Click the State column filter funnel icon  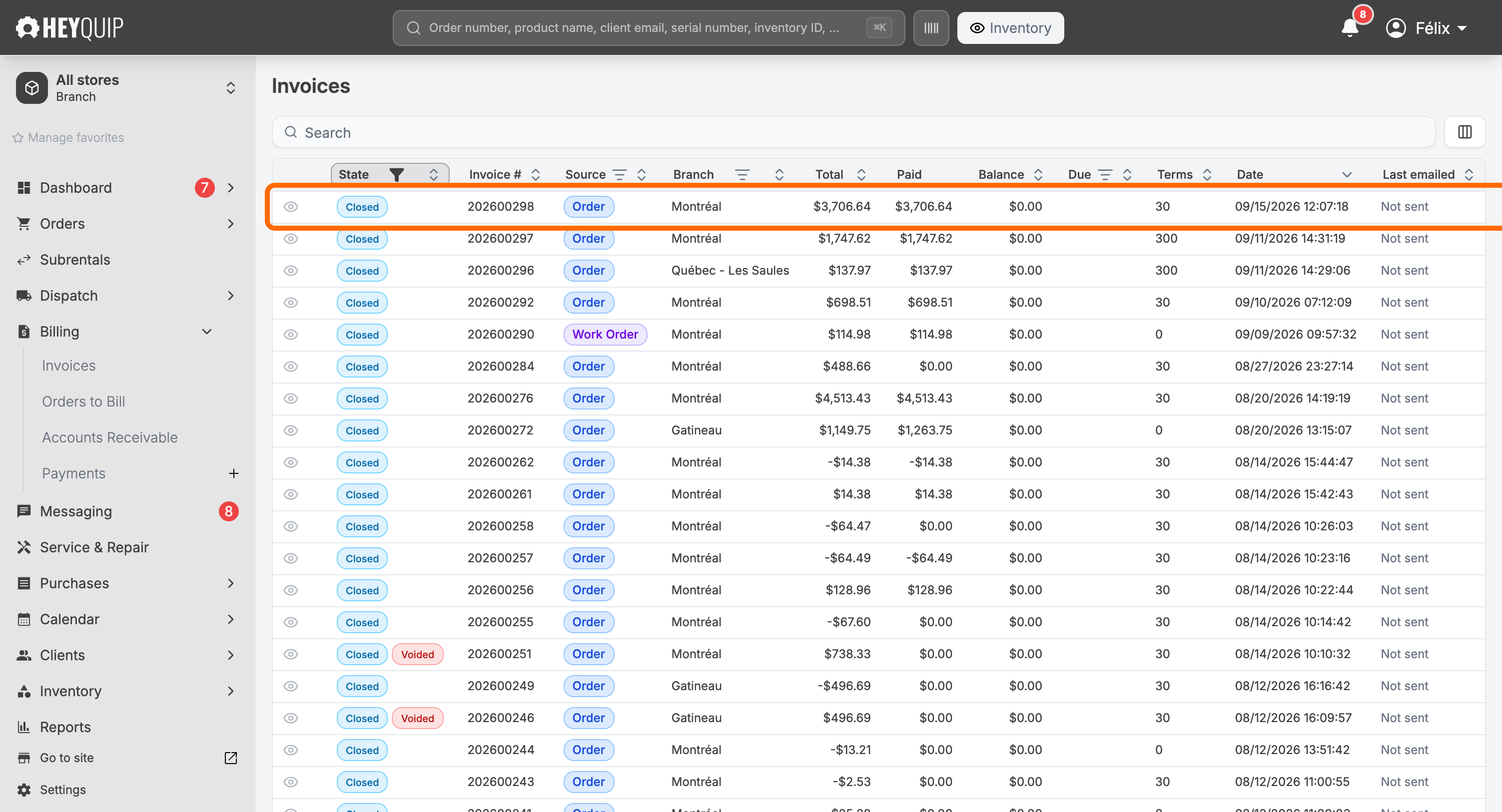point(397,174)
